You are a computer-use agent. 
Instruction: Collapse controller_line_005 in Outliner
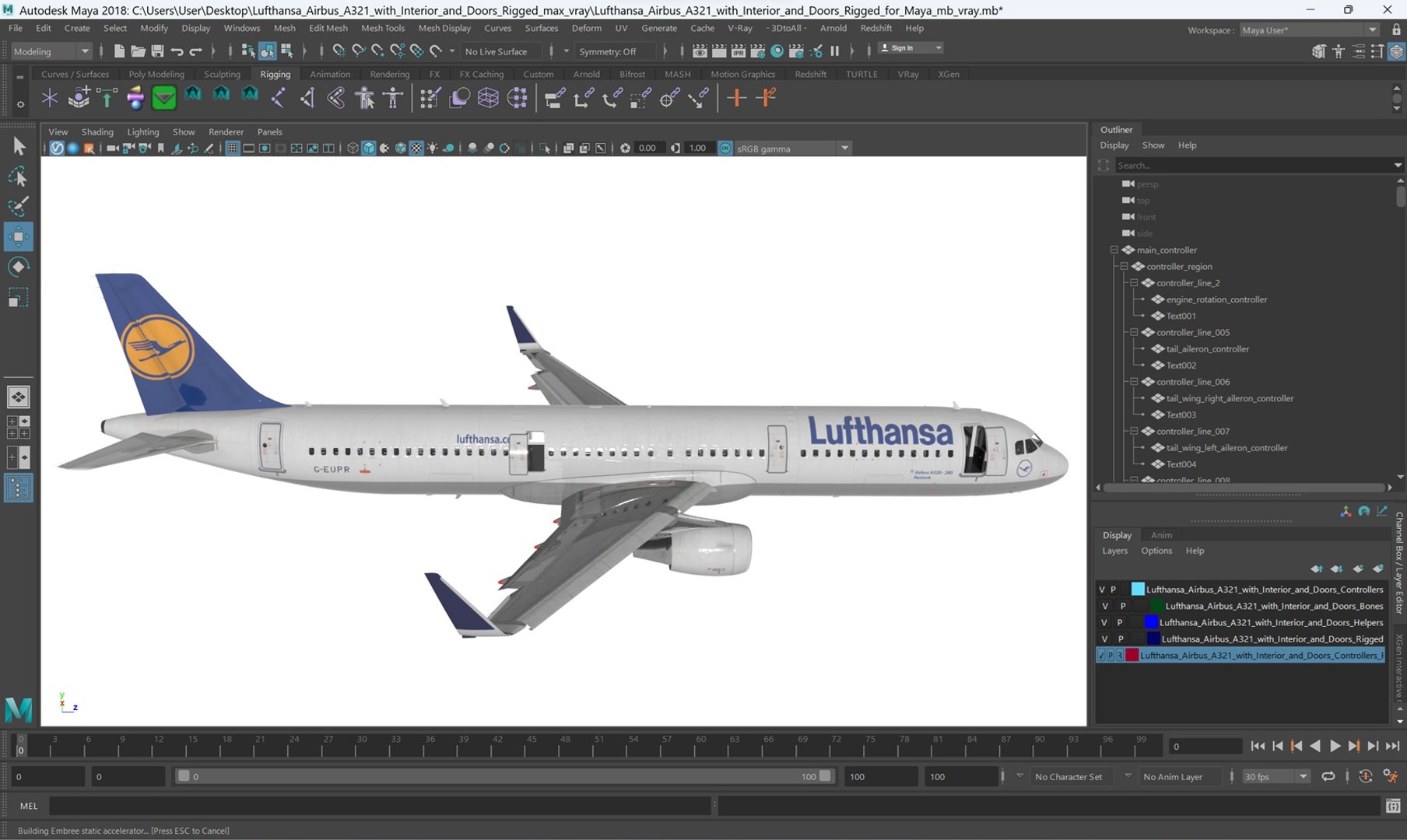pos(1134,332)
